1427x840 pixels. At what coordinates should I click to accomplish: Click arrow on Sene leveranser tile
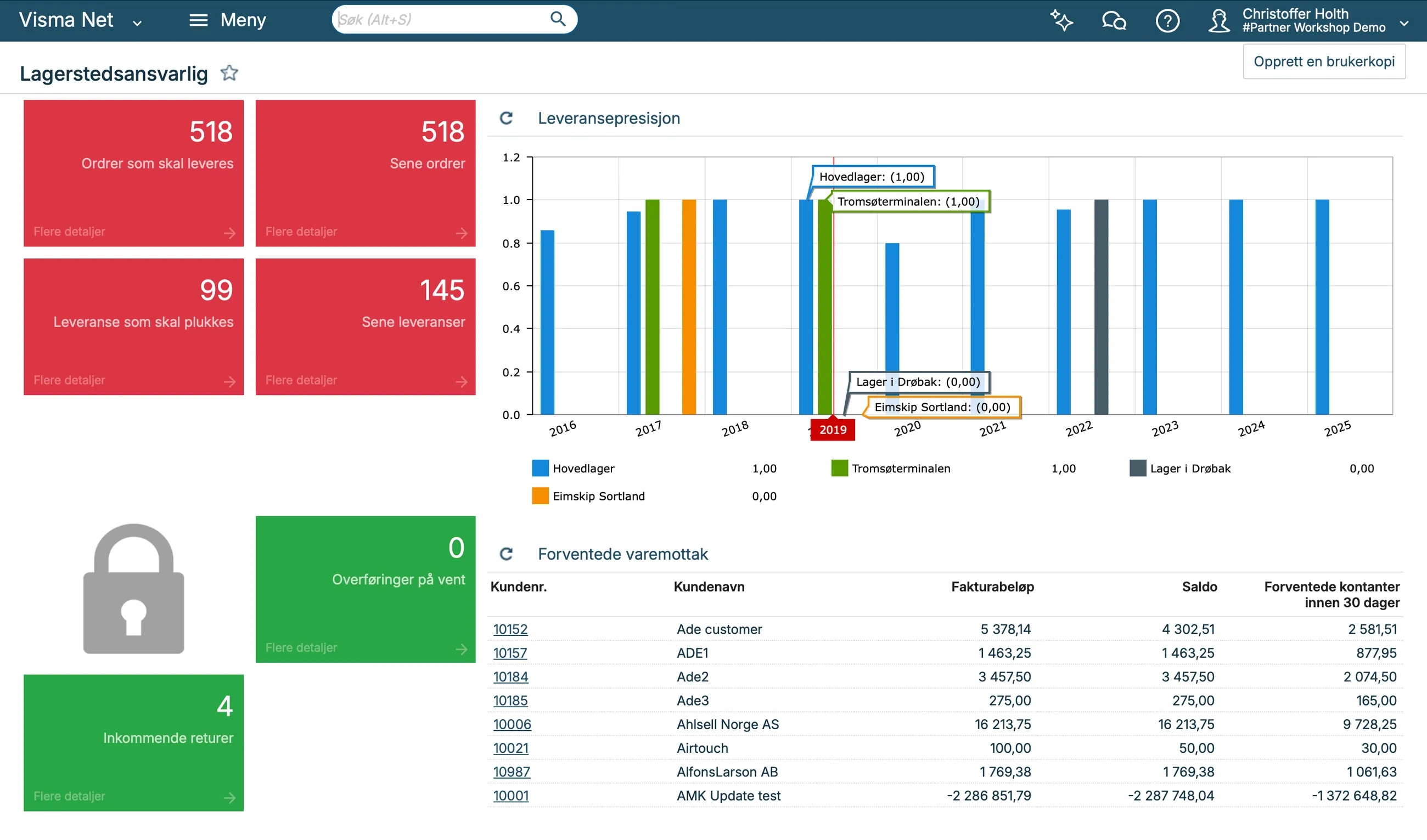(461, 381)
